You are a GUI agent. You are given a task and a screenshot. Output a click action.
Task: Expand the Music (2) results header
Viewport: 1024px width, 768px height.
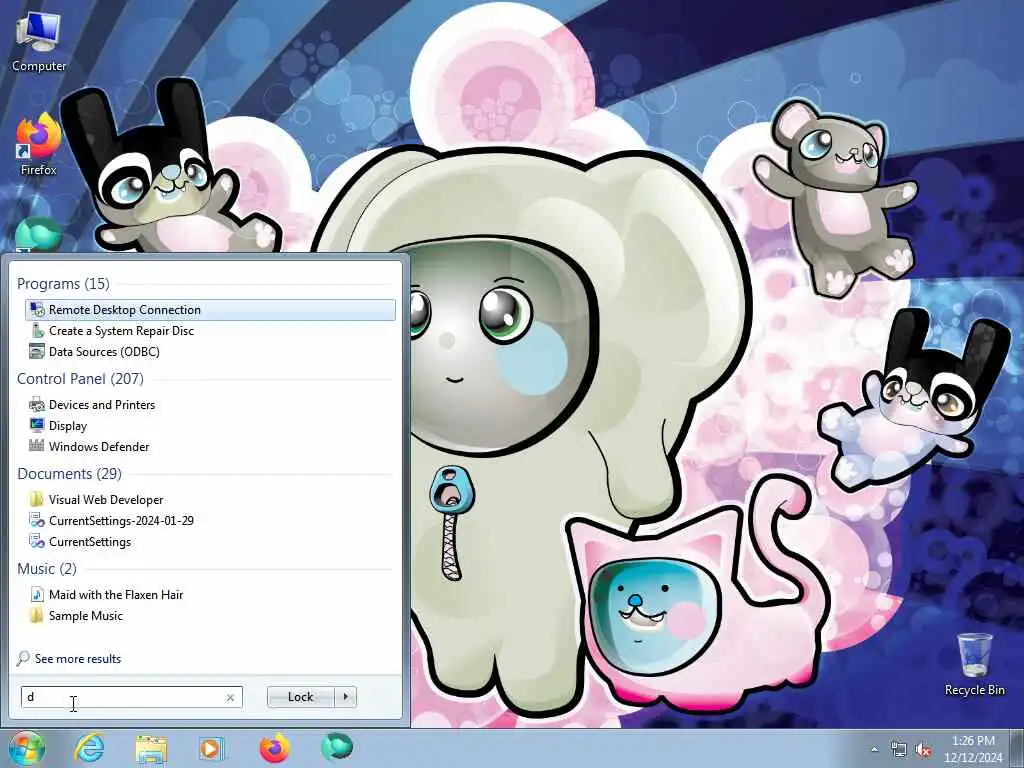click(46, 569)
